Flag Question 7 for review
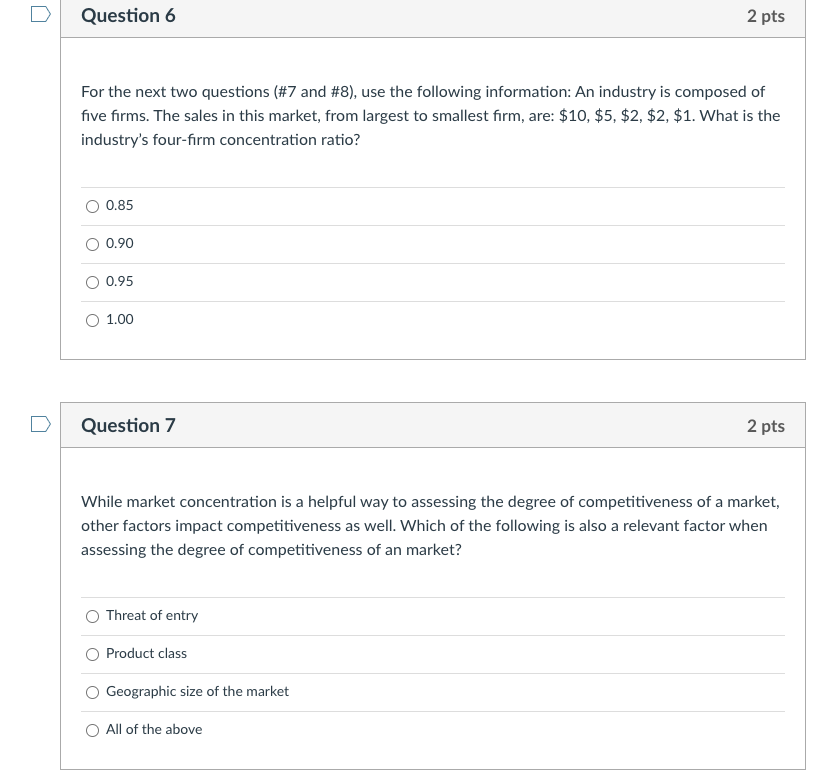 click(38, 423)
